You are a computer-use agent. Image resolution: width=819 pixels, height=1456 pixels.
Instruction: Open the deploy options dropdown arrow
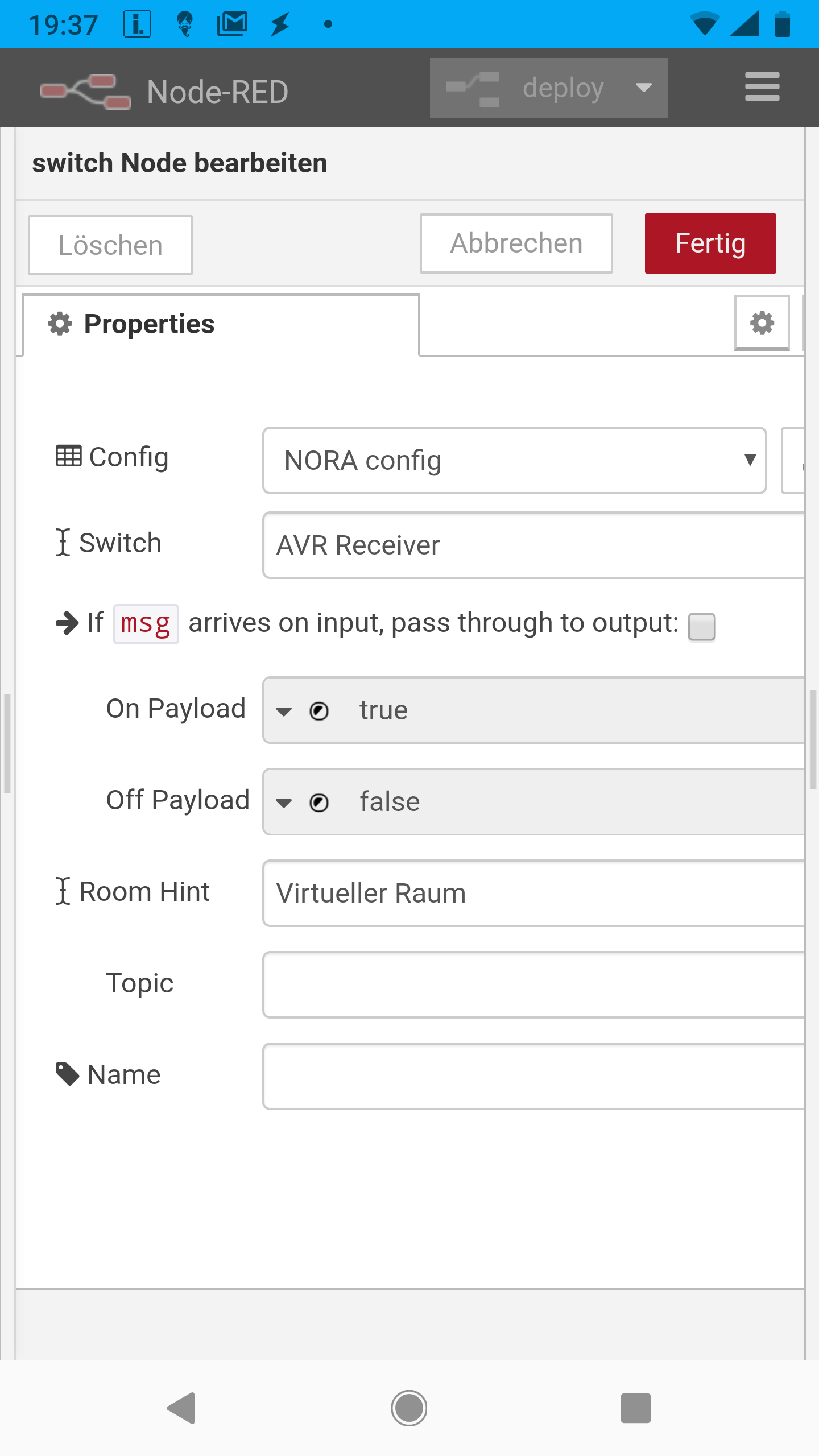tap(644, 88)
